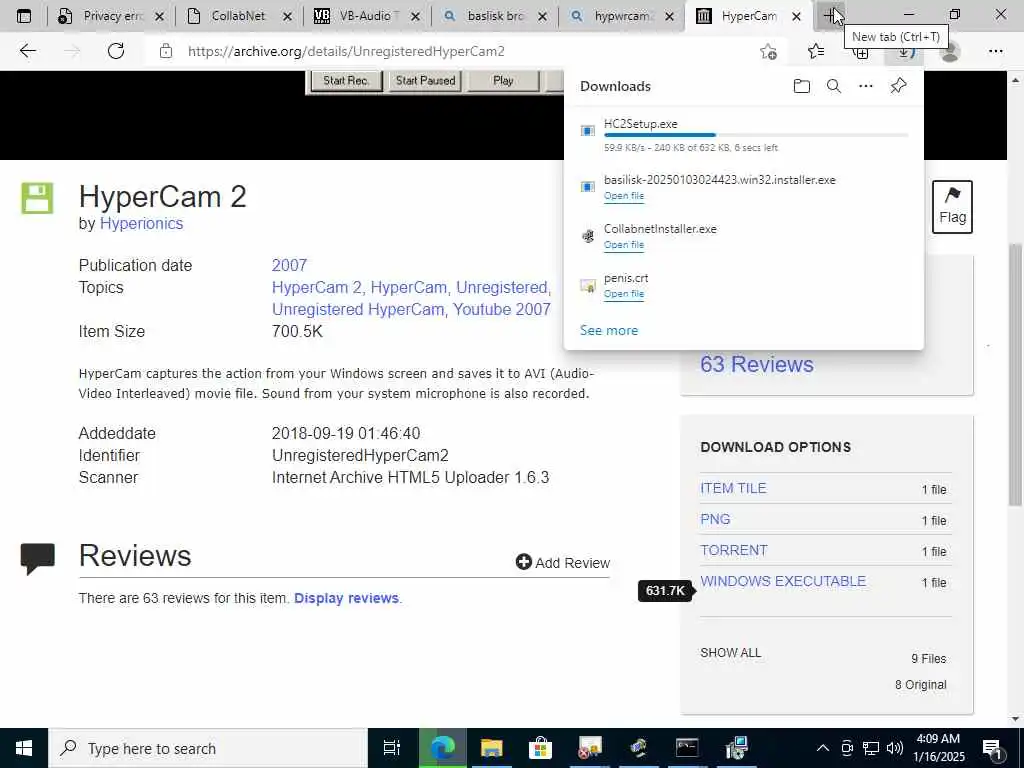This screenshot has height=768, width=1024.
Task: Click the page vertical scrollbar
Action: pos(1015,374)
